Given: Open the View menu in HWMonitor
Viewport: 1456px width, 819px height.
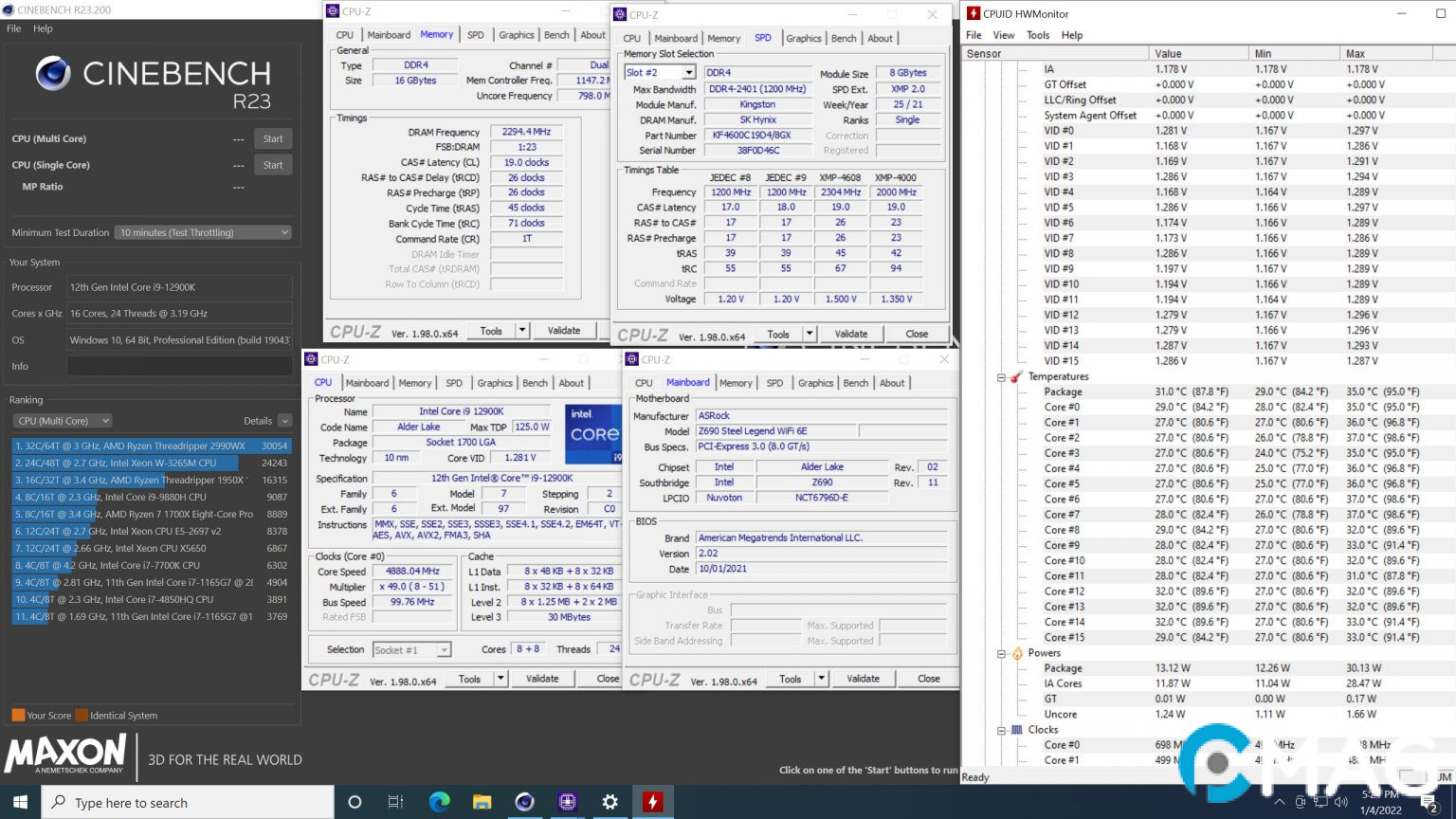Looking at the screenshot, I should tap(1003, 35).
